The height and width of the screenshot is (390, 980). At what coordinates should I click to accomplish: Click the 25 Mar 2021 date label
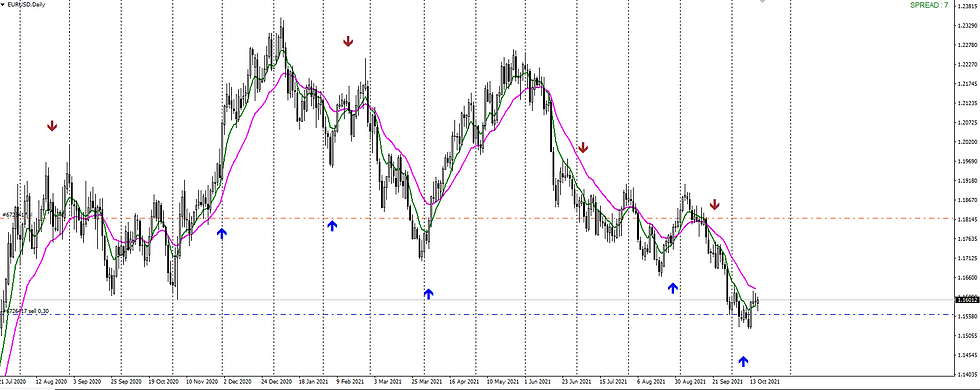427,380
